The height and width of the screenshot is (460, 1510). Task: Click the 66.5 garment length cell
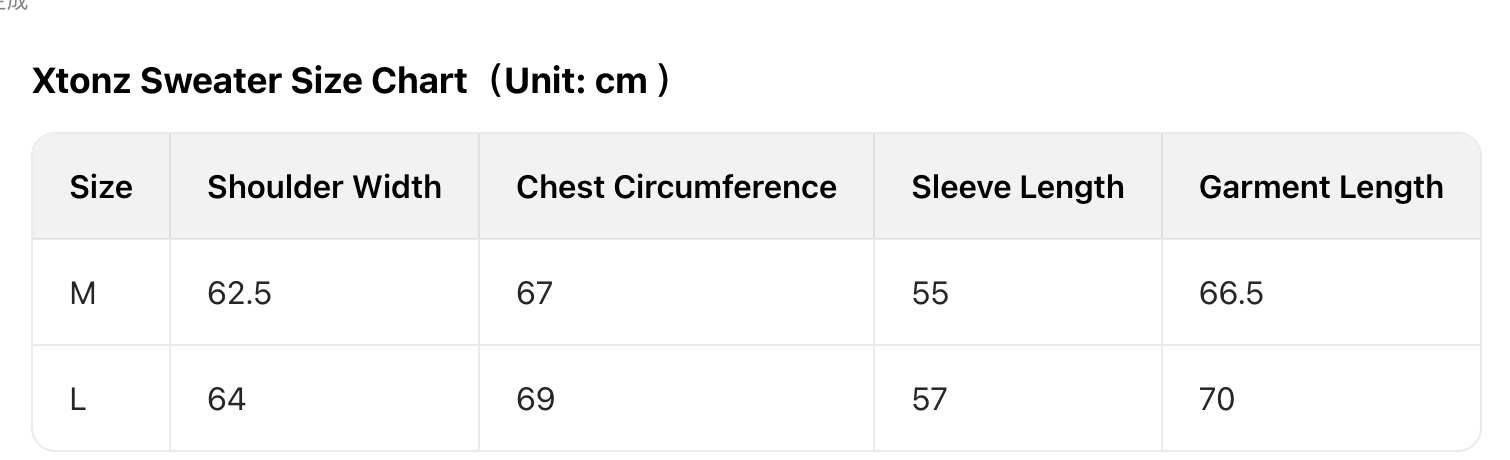point(1230,293)
